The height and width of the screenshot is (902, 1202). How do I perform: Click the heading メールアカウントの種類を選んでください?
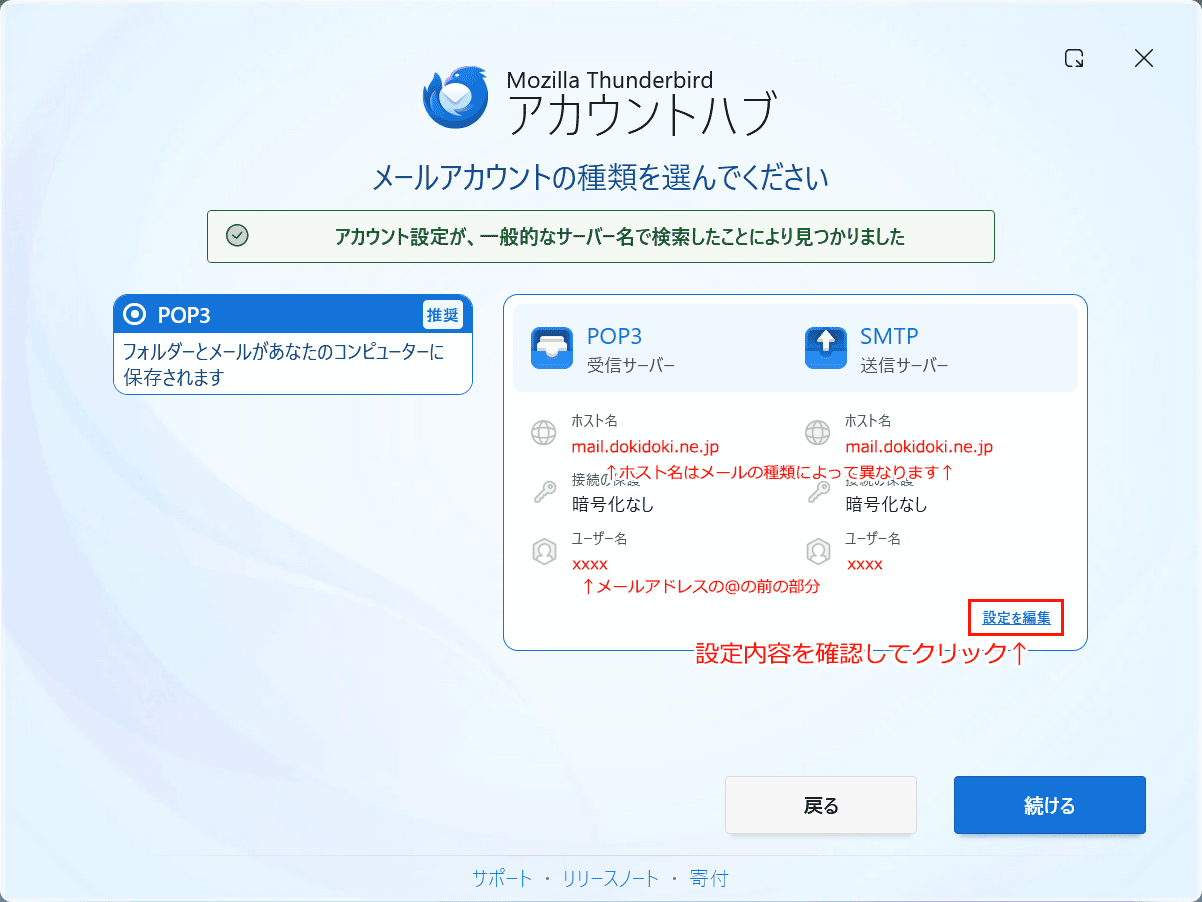[x=600, y=178]
